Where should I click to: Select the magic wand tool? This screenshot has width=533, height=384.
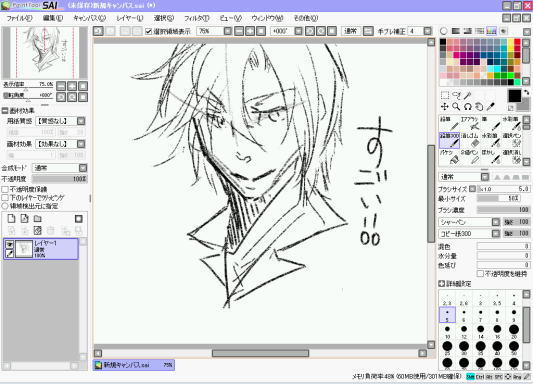pyautogui.click(x=468, y=95)
